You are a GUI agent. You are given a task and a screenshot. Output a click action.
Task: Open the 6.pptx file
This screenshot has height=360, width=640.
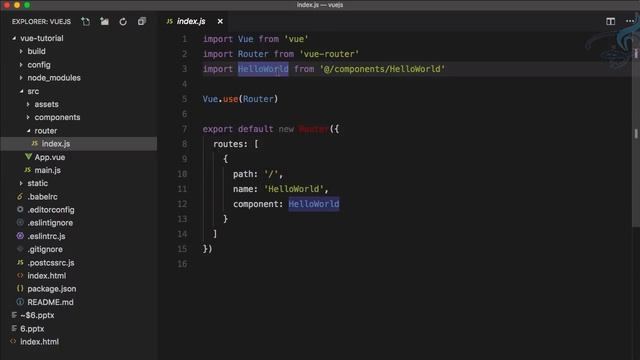click(32, 329)
